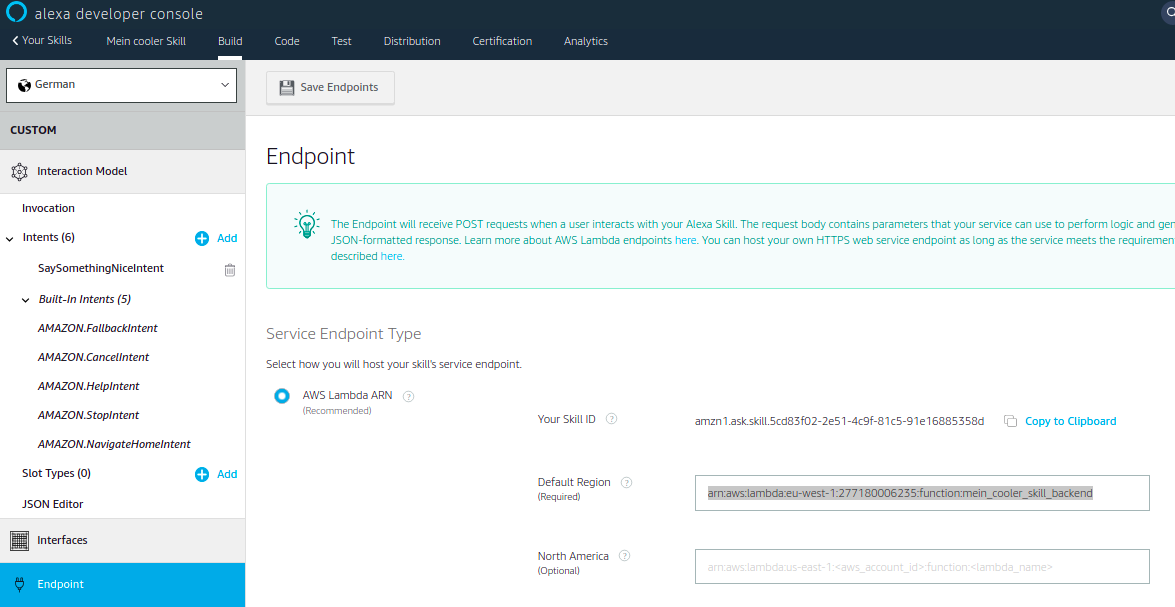Click the back chevron beside Your Skills

point(15,40)
